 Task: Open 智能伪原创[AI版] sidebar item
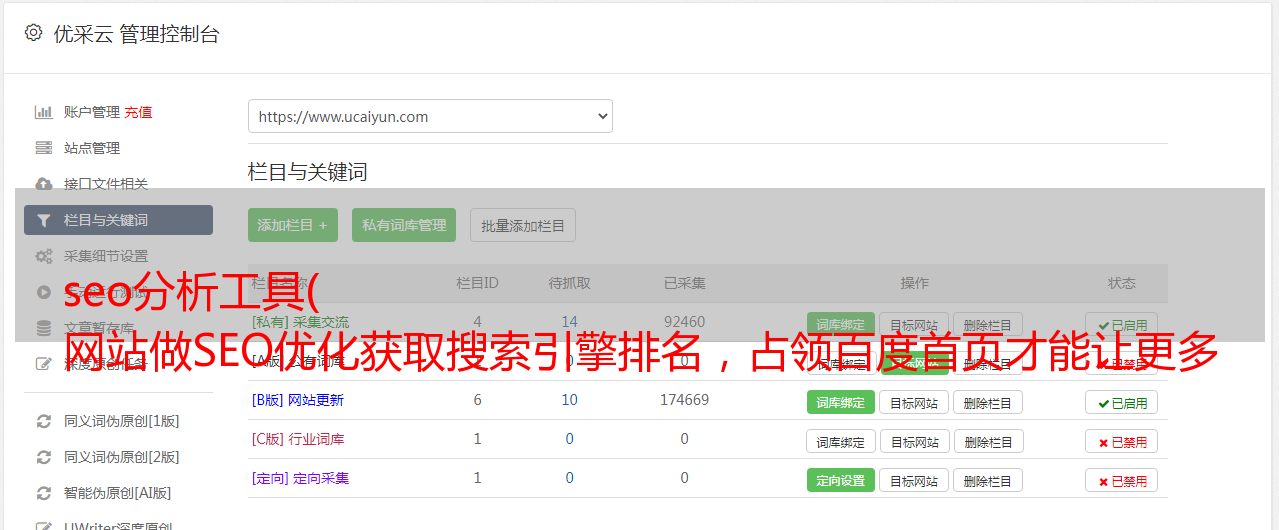(x=118, y=493)
